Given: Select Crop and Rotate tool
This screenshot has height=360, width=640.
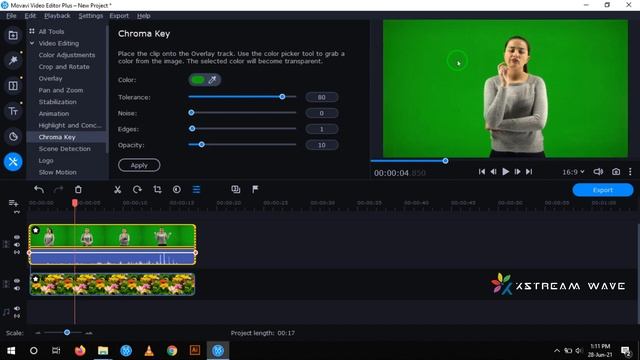Looking at the screenshot, I should [x=64, y=67].
